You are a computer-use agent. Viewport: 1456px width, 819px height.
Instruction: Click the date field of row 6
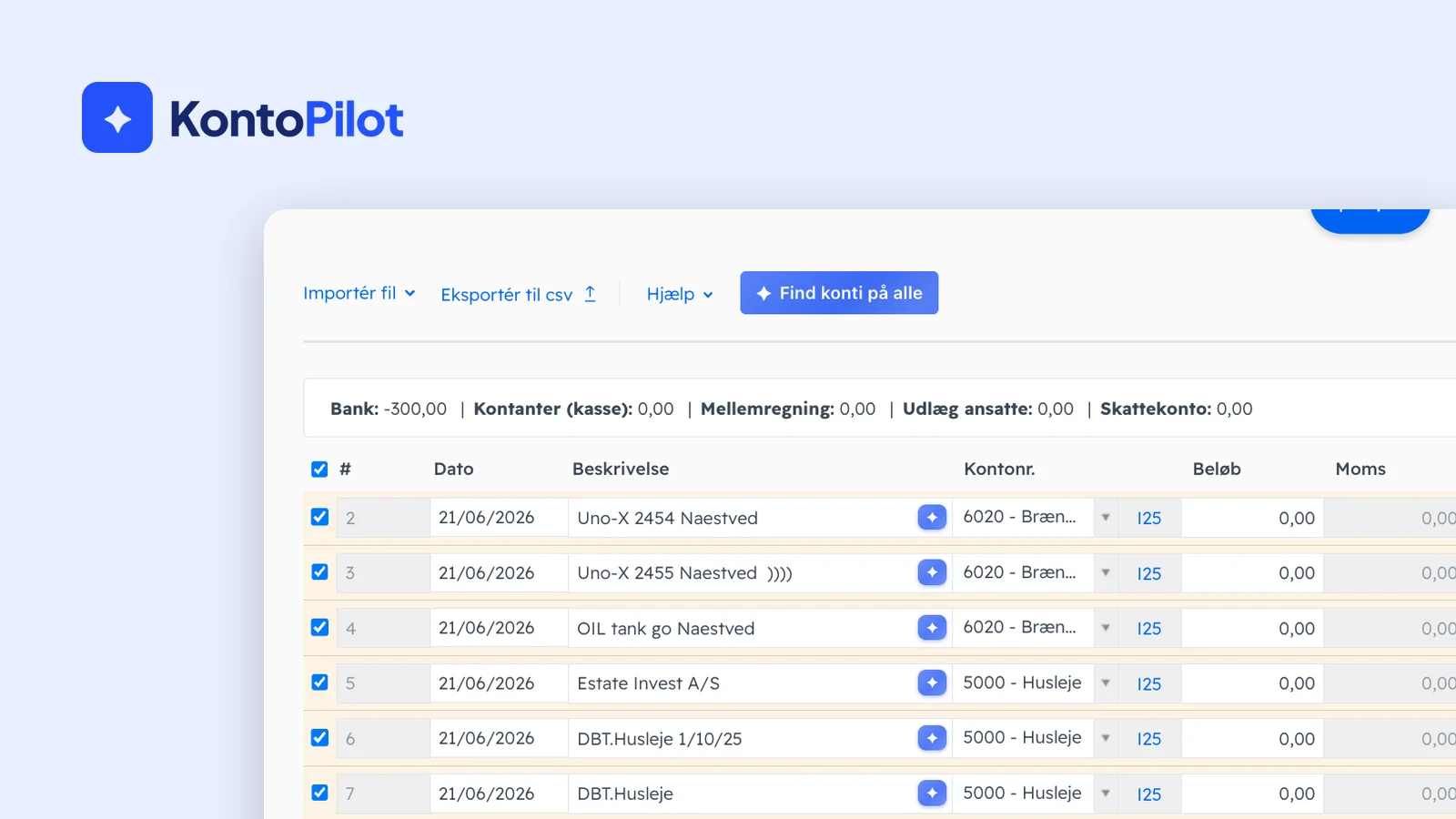499,738
